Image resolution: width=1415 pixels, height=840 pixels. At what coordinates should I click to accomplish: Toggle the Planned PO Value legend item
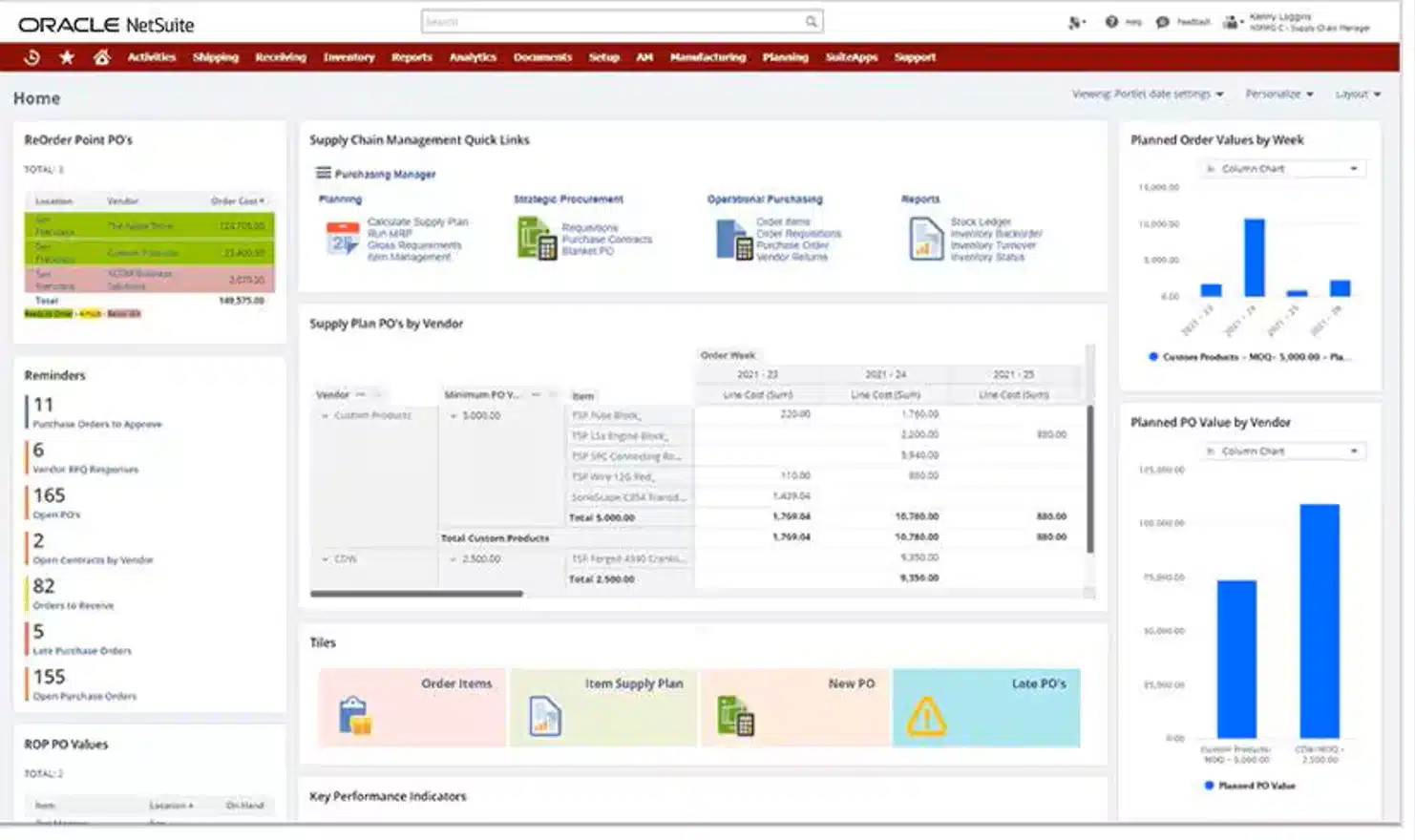tap(1250, 786)
